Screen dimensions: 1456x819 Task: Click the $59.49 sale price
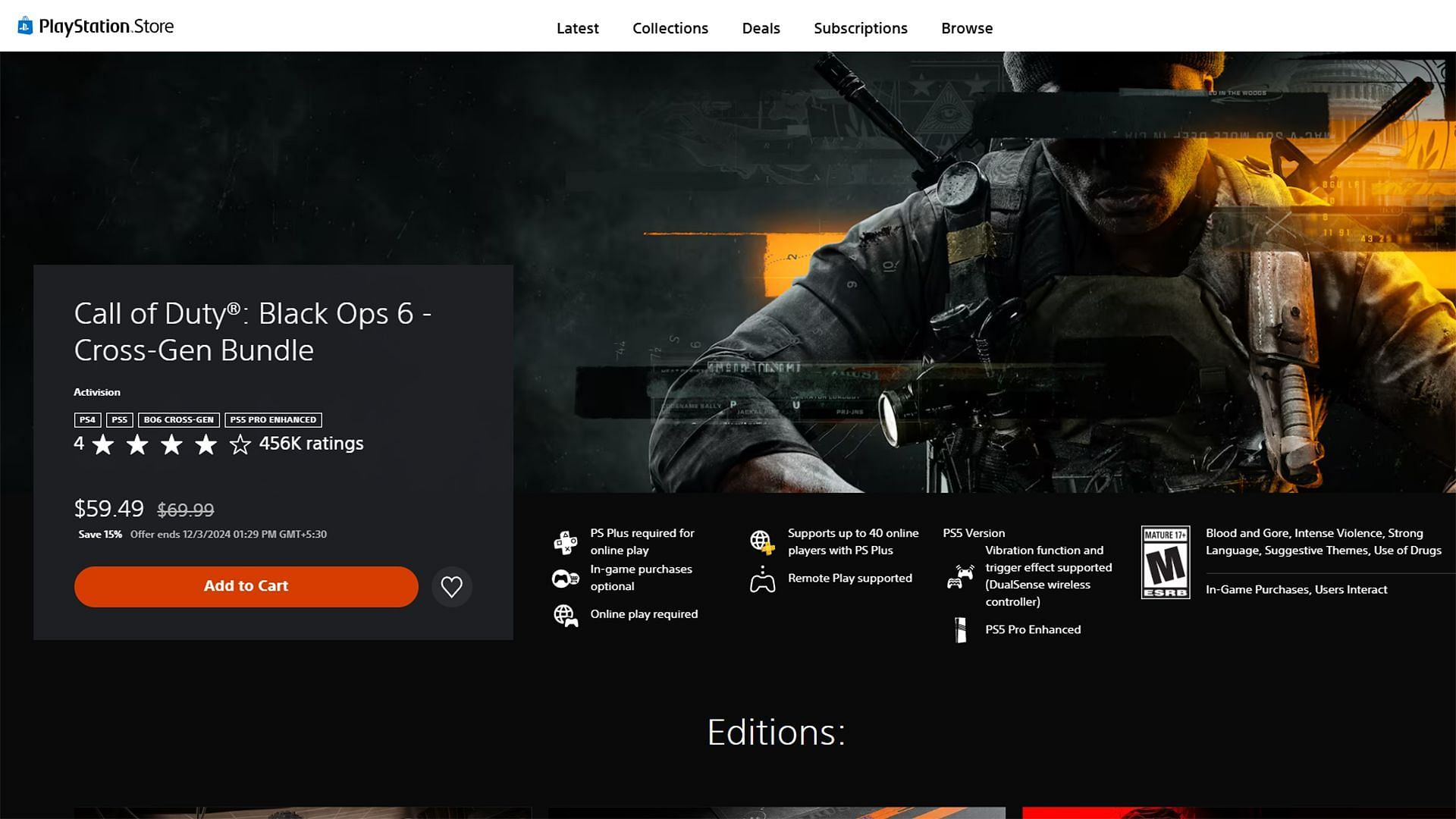tap(109, 508)
